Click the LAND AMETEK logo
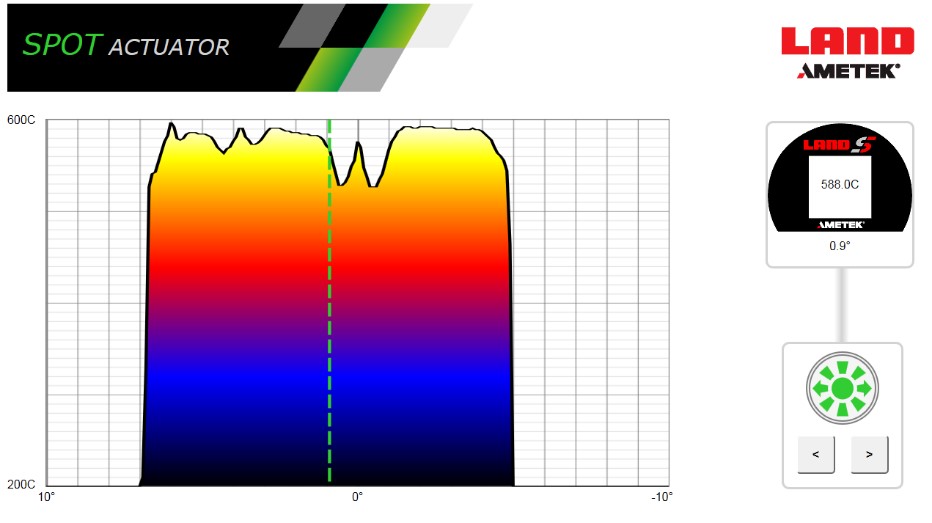Screen dimensions: 932x523 pos(848,52)
